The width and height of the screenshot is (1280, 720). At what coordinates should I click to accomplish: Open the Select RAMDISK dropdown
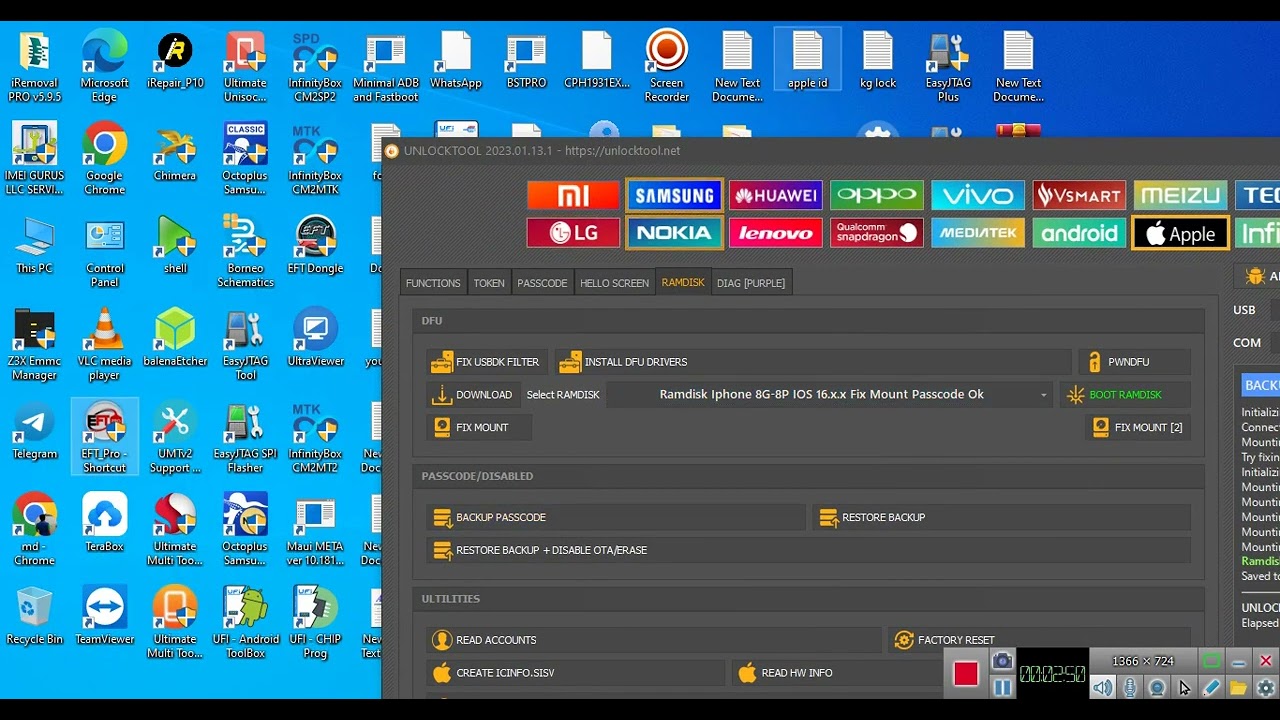[829, 395]
